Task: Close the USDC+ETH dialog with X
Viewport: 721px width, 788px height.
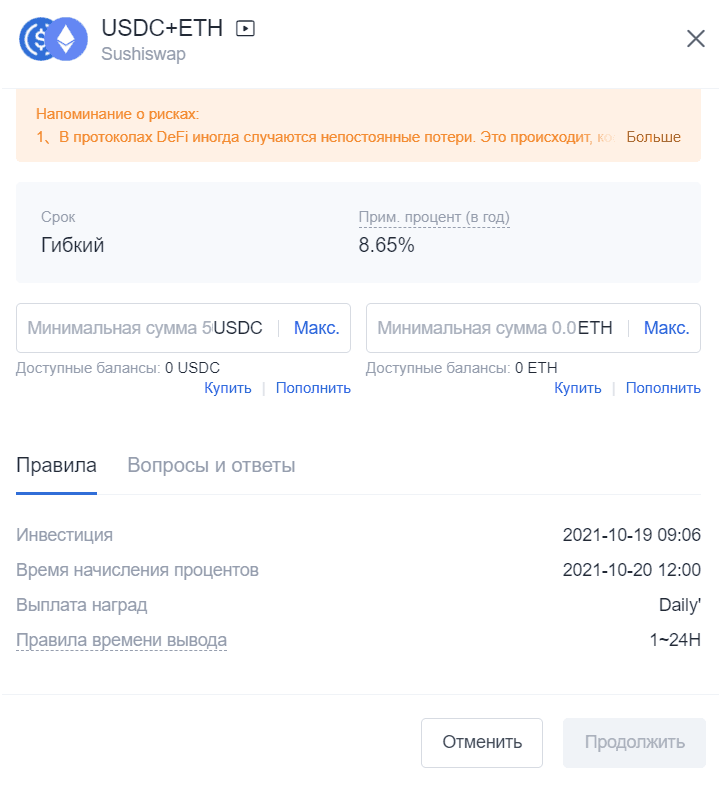Action: pos(695,38)
